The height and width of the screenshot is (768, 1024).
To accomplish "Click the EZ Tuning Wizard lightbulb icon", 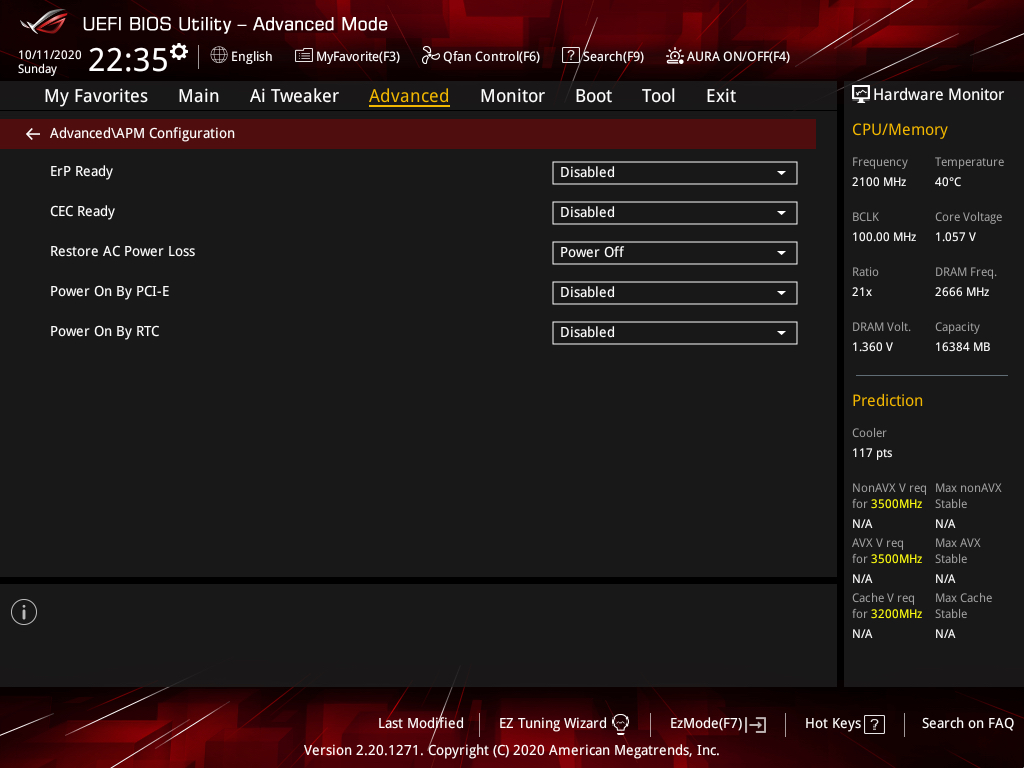I will [x=620, y=724].
